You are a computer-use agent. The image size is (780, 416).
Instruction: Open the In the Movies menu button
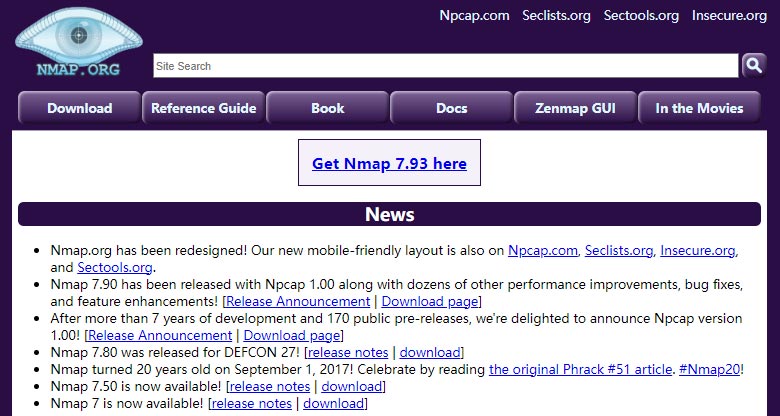[x=699, y=108]
